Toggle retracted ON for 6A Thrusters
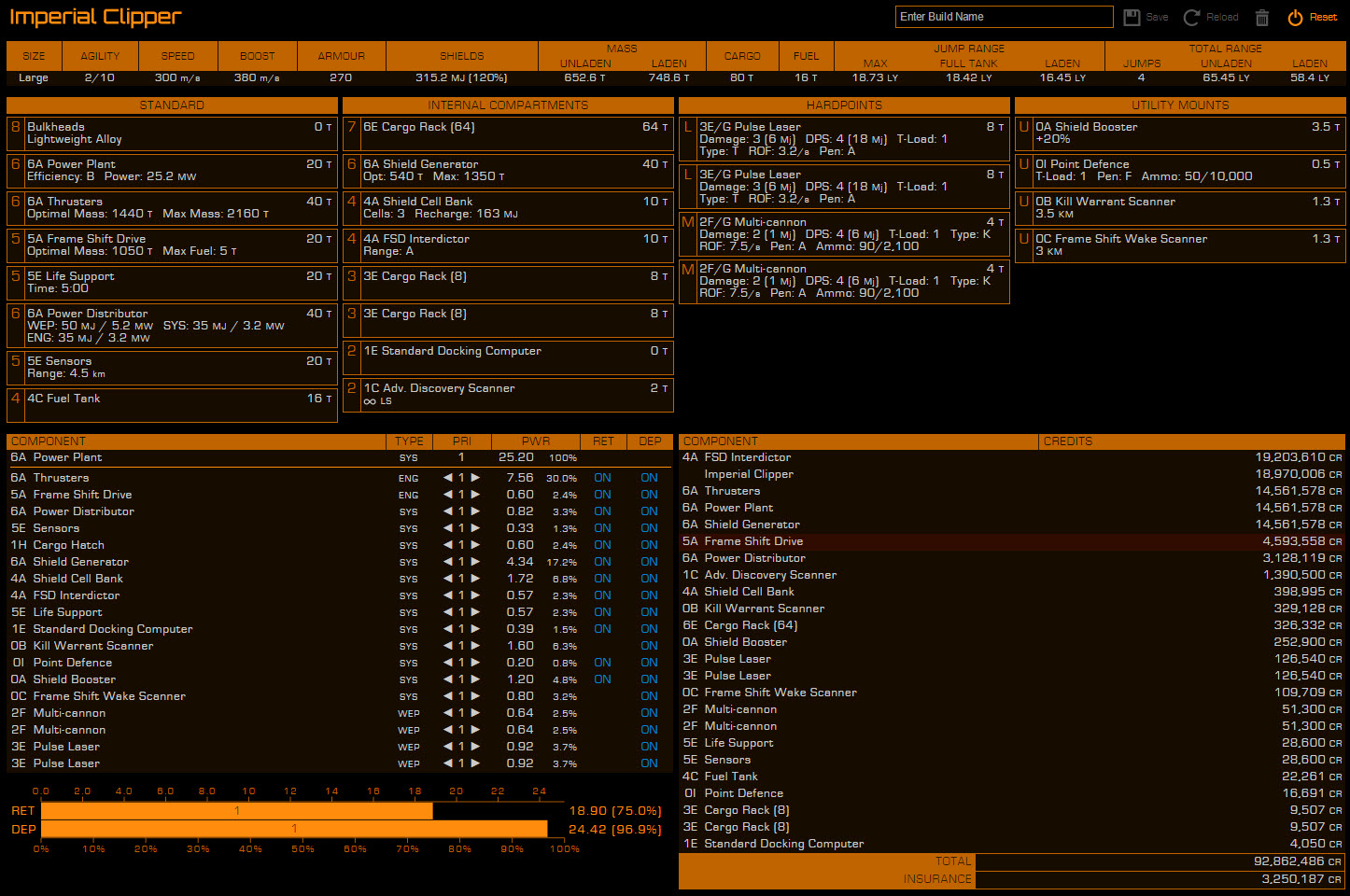This screenshot has width=1350, height=896. [x=602, y=478]
